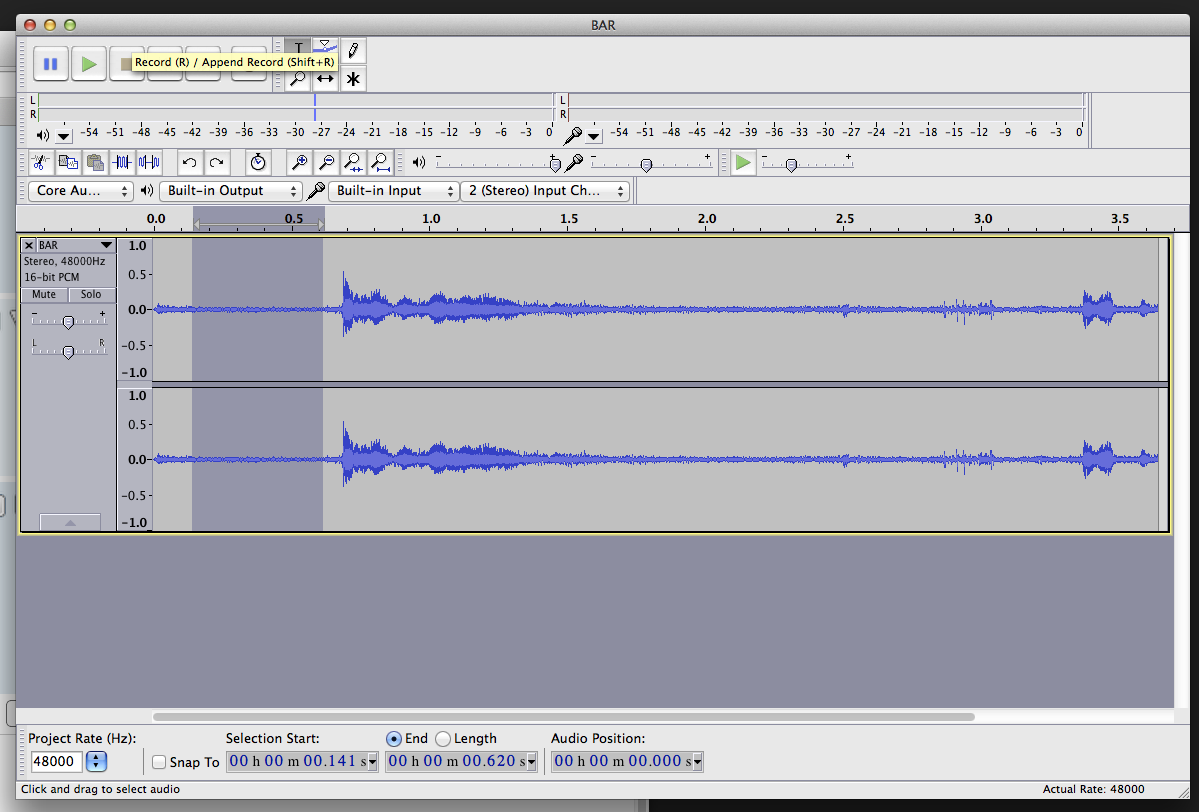Open the Core Audio host dropdown
Viewport: 1199px width, 812px height.
click(x=81, y=190)
